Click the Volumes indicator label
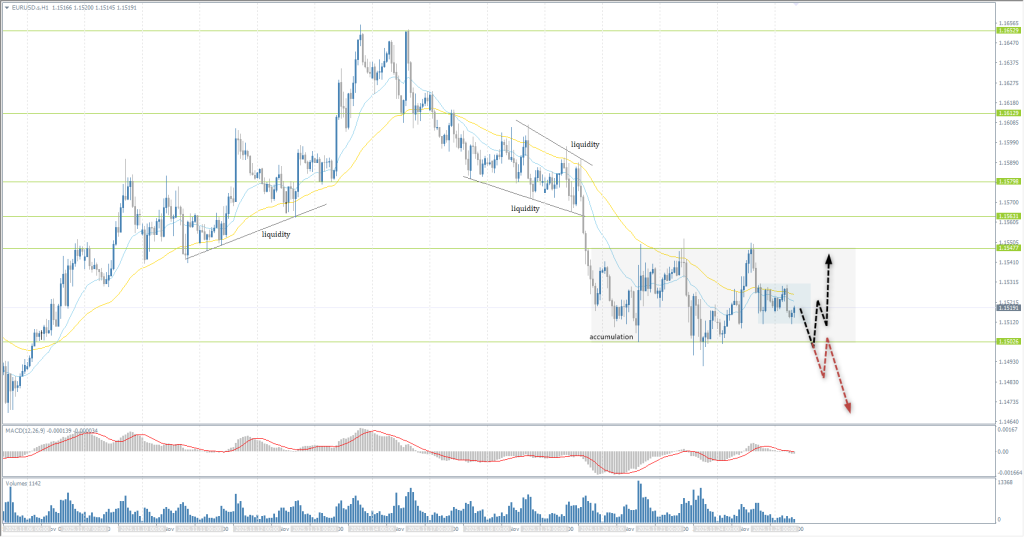Viewport: 1024px width, 537px height. pyautogui.click(x=20, y=484)
